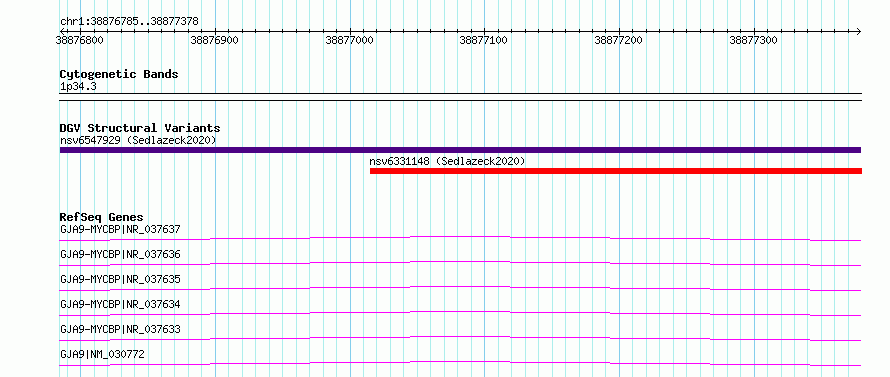The image size is (890, 377).
Task: Click the 1p34.3 cytogenetic band line
Action: [460, 97]
